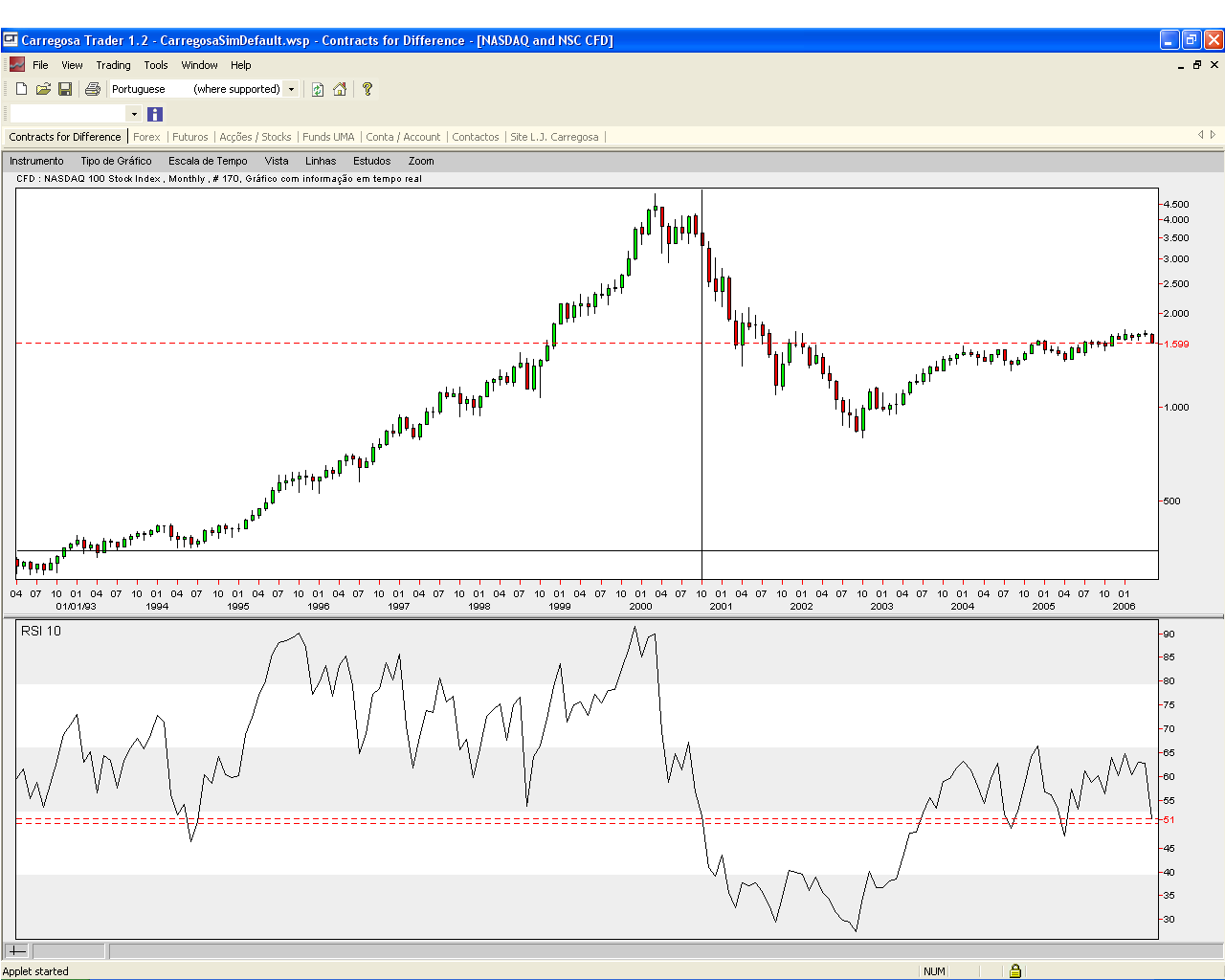Screen dimensions: 1225x980
Task: Save the workspace using the floppy icon
Action: 65,89
